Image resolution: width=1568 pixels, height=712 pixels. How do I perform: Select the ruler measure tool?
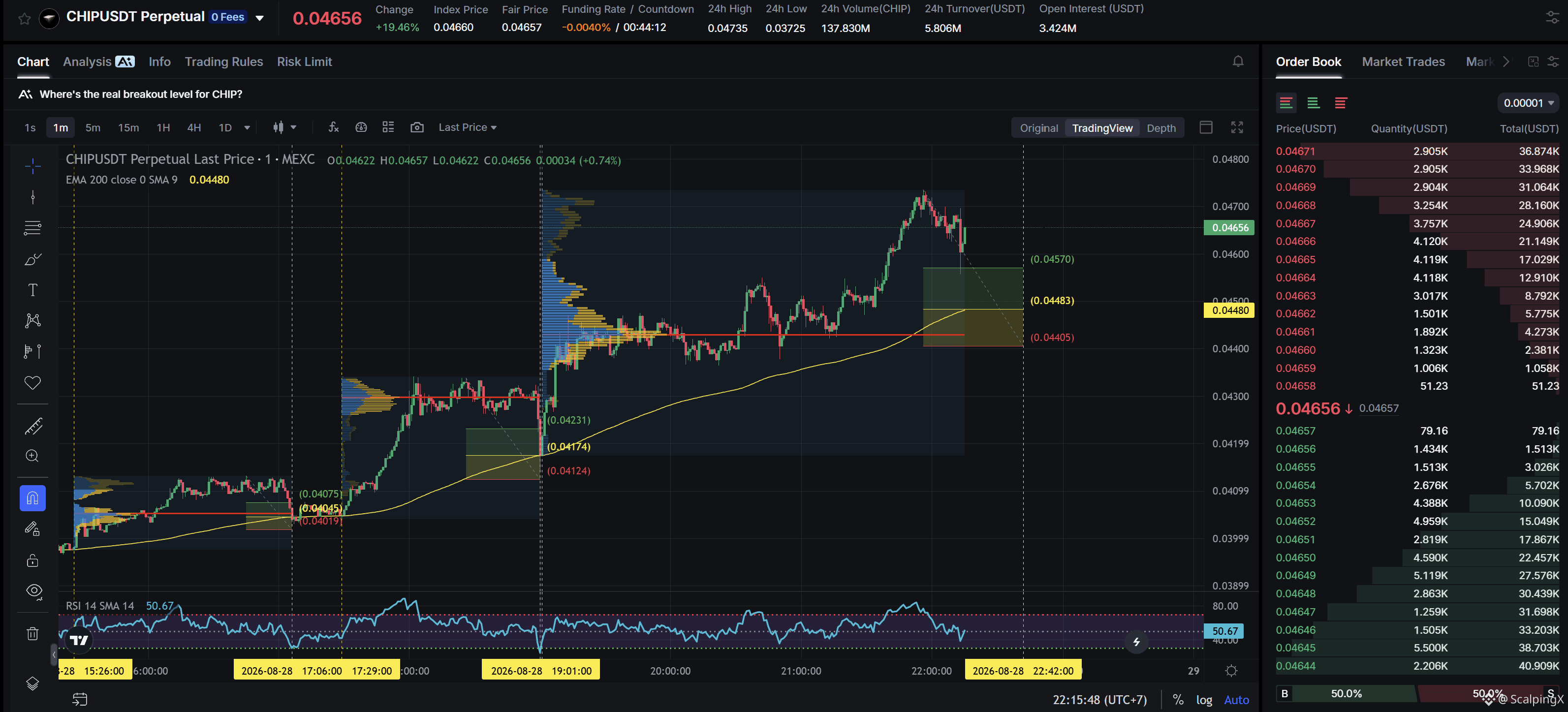[33, 426]
